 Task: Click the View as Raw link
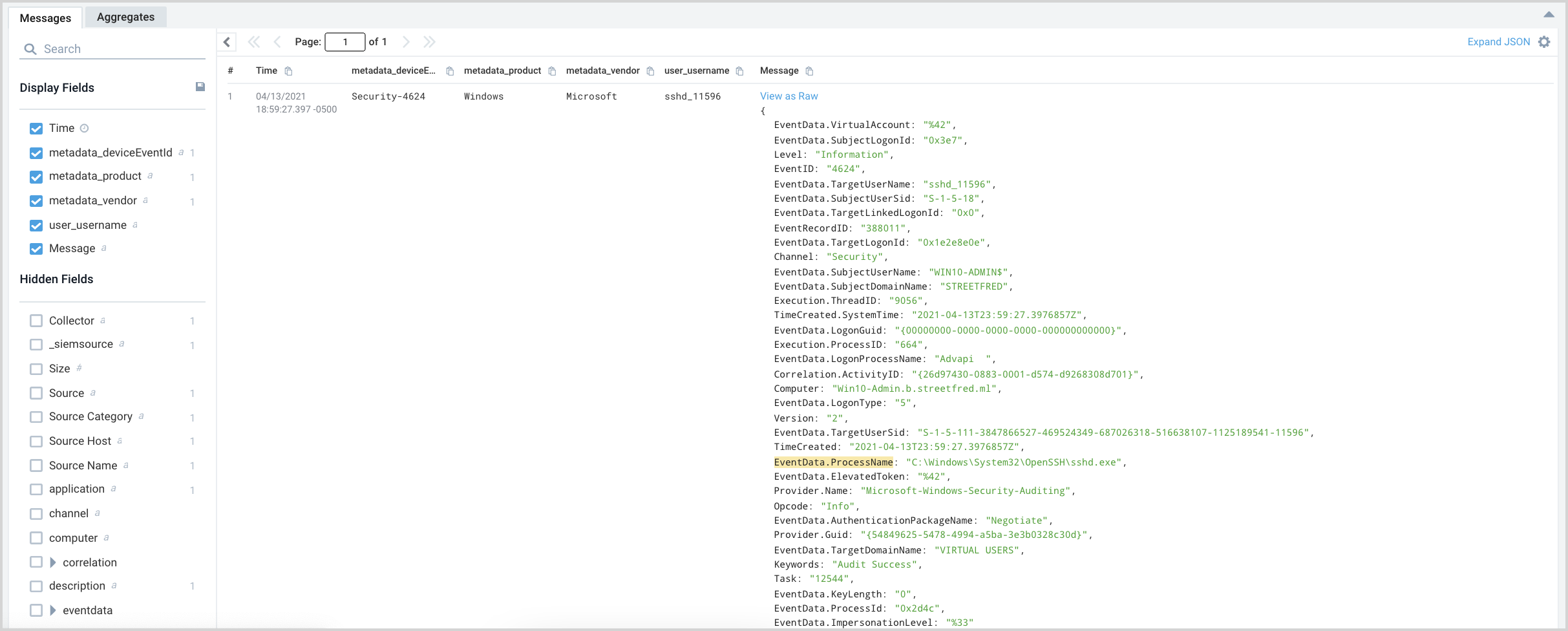[x=789, y=96]
